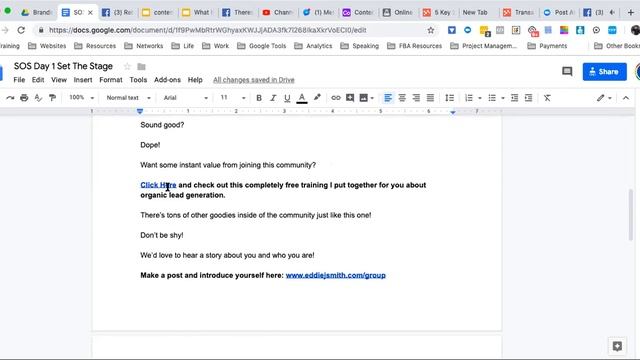
Task: Toggle underline formatting
Action: 287,98
